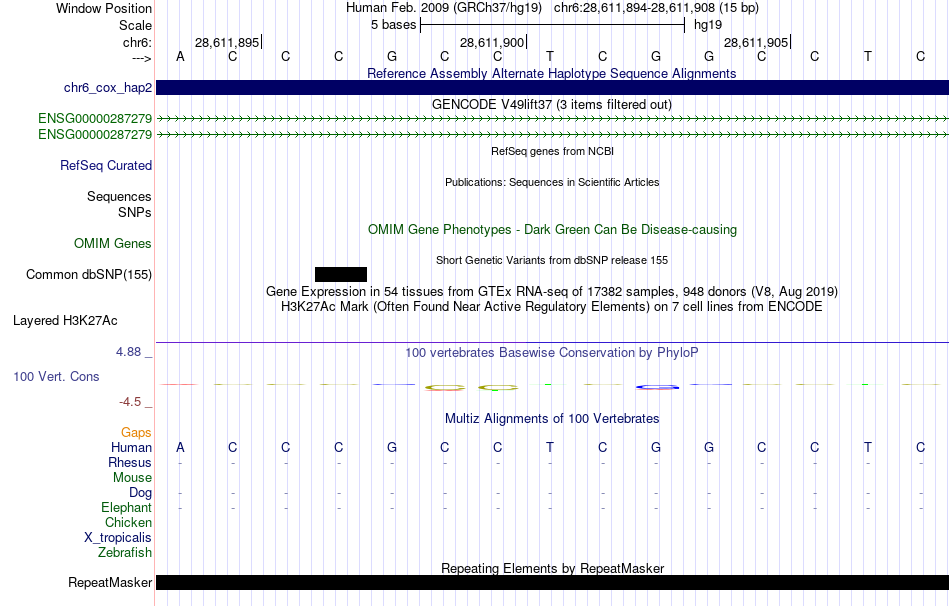Click the RepeatMasker track label

tap(110, 582)
